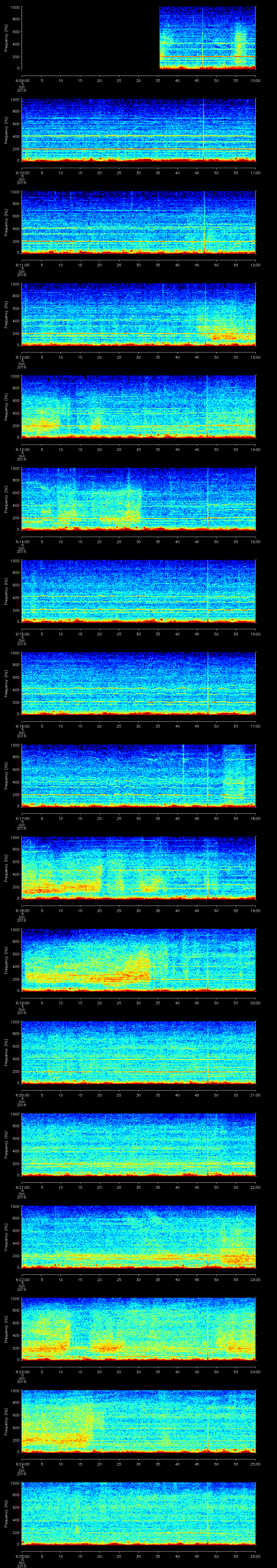Screen dimensions: 277x1568
Task: Select the "6:11:00" start time label
Action: 22,265
